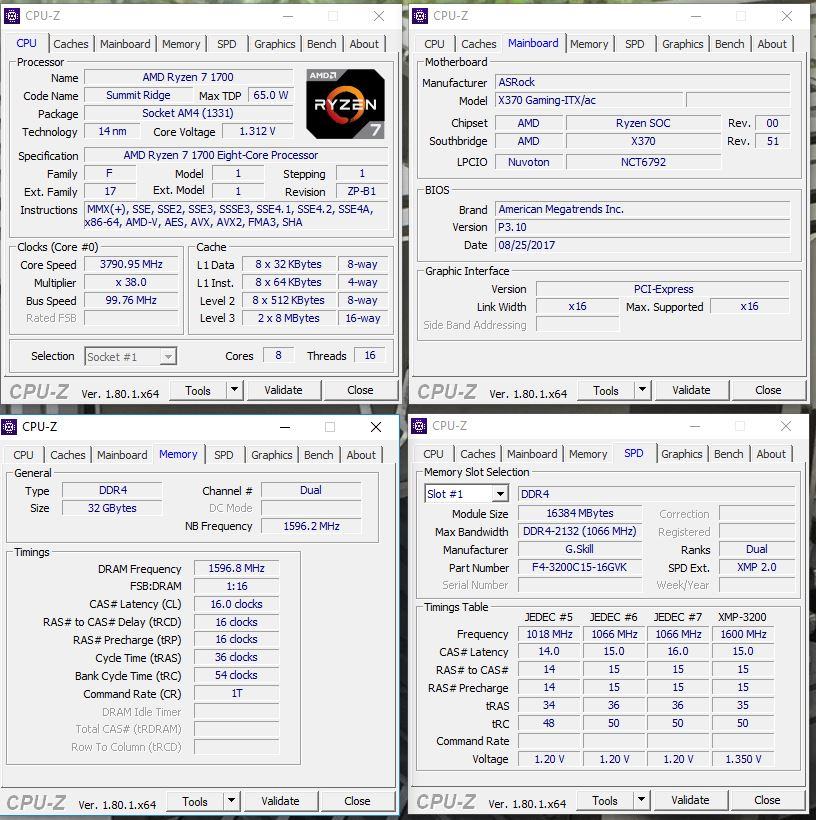Open the Bench tab in the top-left window
Screen dimensions: 816x820
pos(322,44)
